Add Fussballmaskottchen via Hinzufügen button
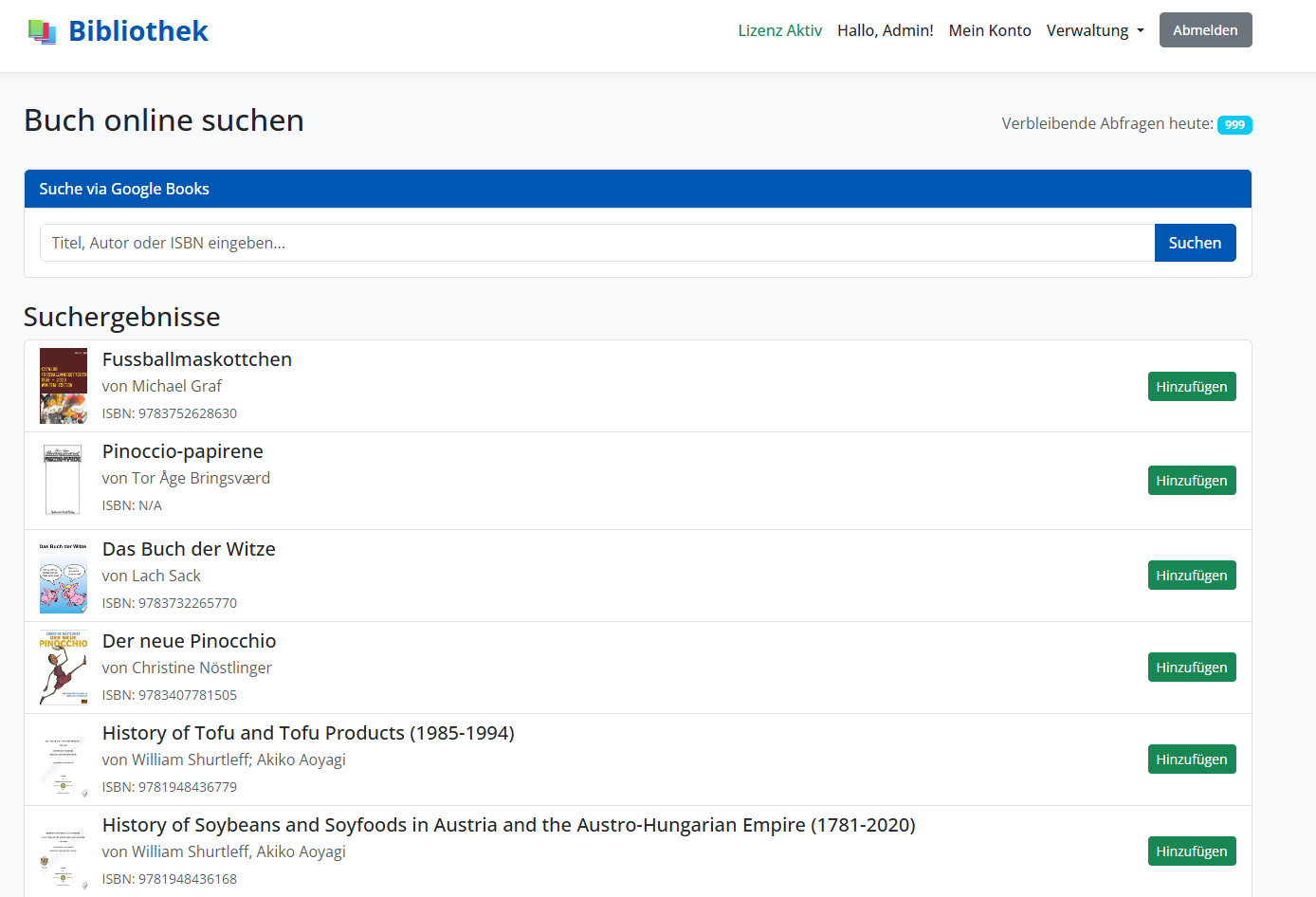This screenshot has height=897, width=1316. pos(1192,386)
